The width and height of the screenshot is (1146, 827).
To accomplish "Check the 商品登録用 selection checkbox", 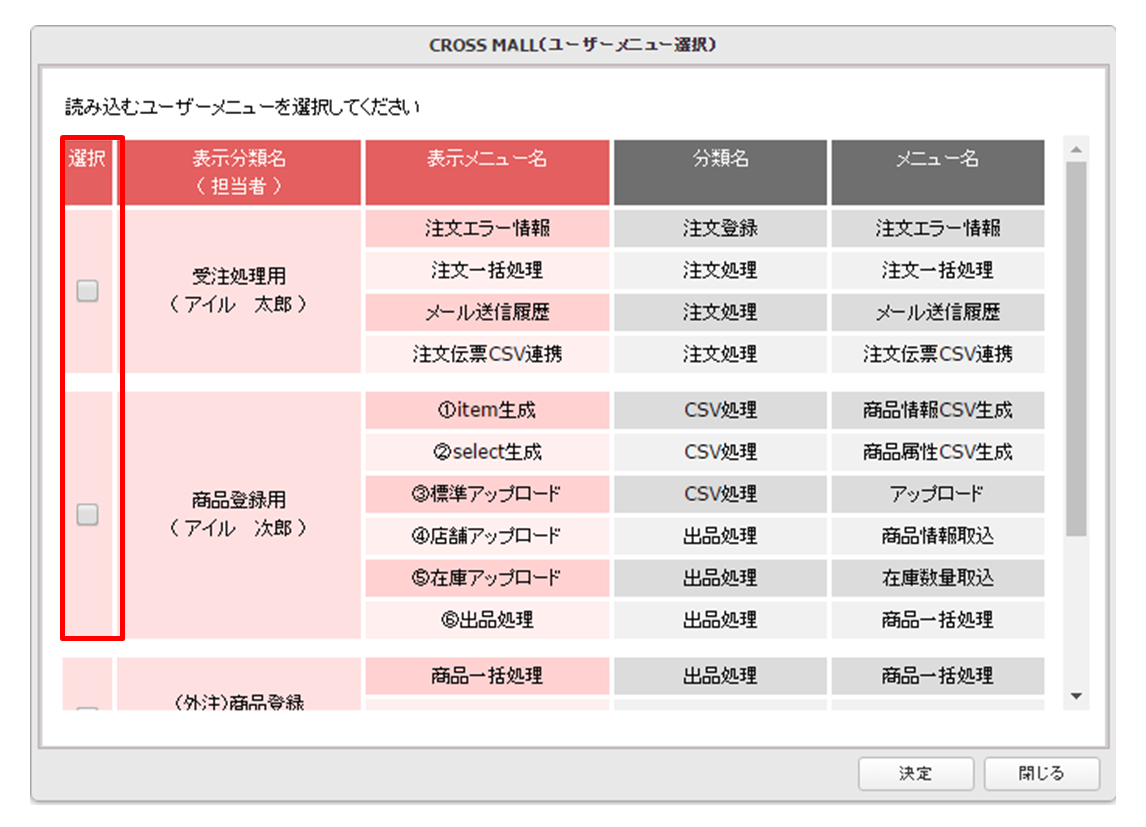I will coord(88,514).
